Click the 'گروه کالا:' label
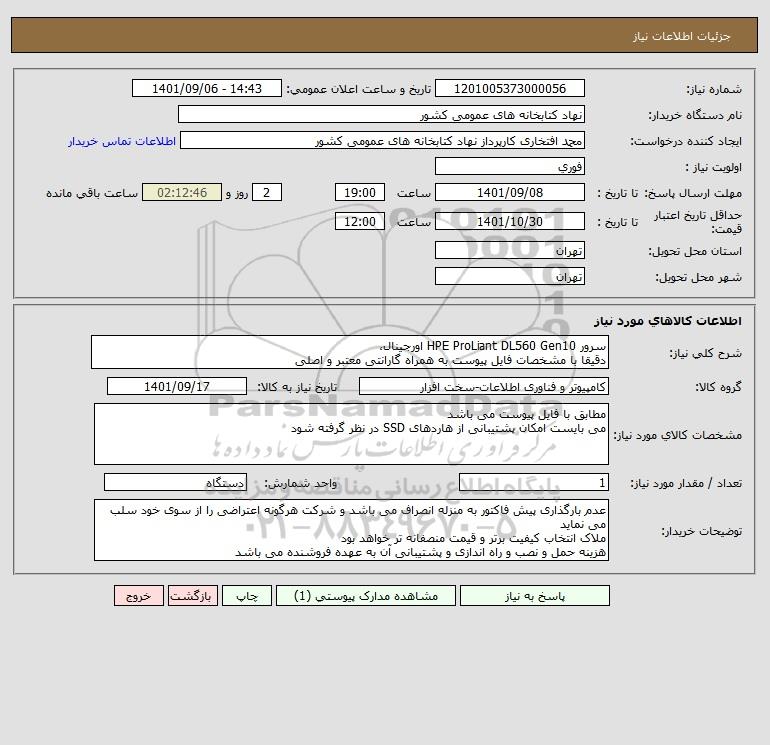The image size is (770, 745). [x=719, y=387]
